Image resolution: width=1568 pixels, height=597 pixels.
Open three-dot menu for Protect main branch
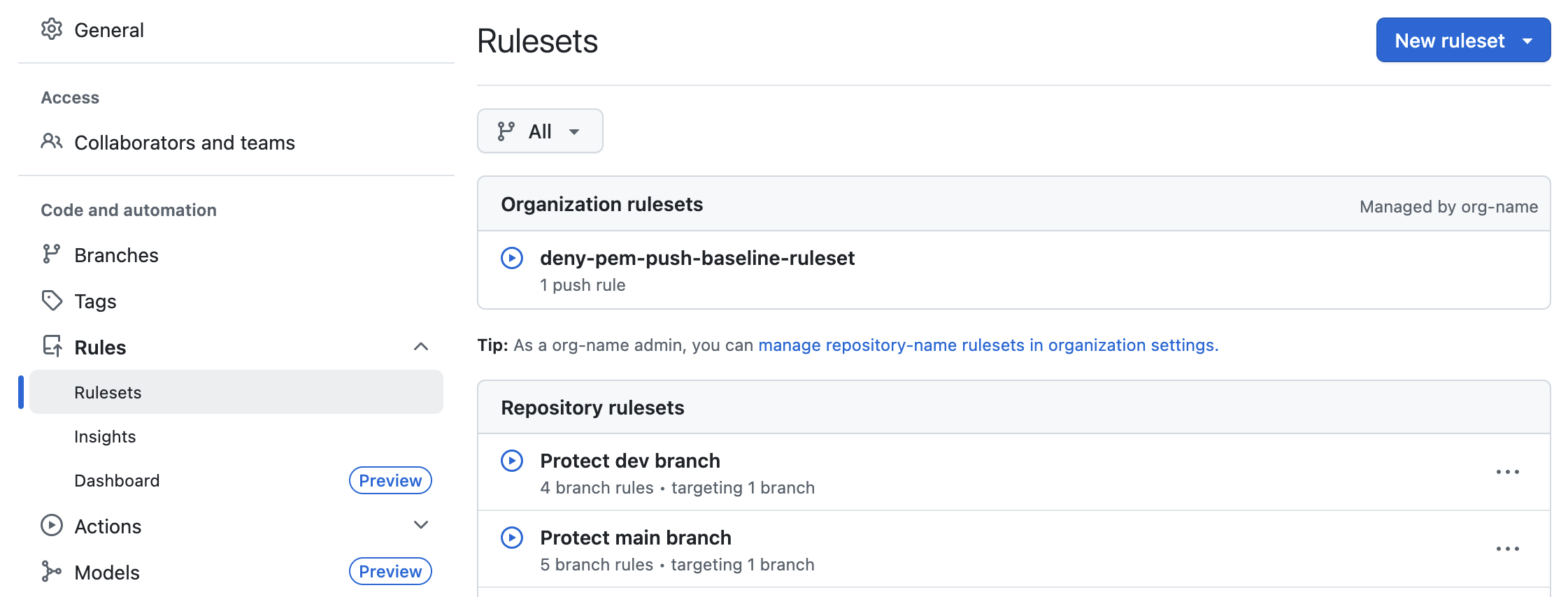click(1508, 549)
